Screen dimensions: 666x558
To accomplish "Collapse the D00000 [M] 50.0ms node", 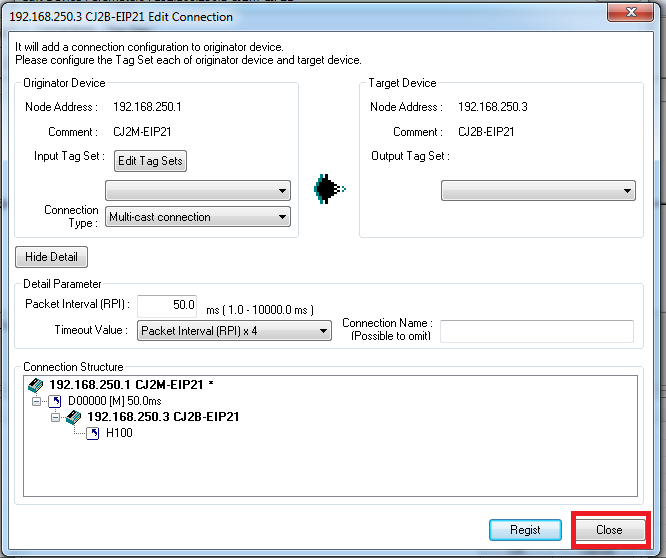I will 37,401.
